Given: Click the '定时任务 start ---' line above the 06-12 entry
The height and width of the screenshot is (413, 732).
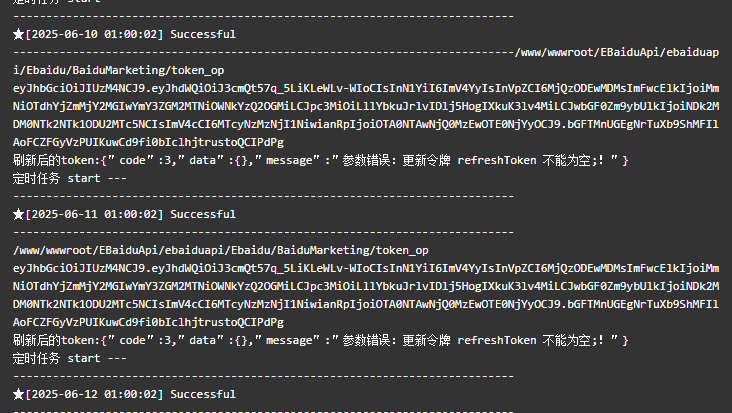Looking at the screenshot, I should [x=70, y=358].
